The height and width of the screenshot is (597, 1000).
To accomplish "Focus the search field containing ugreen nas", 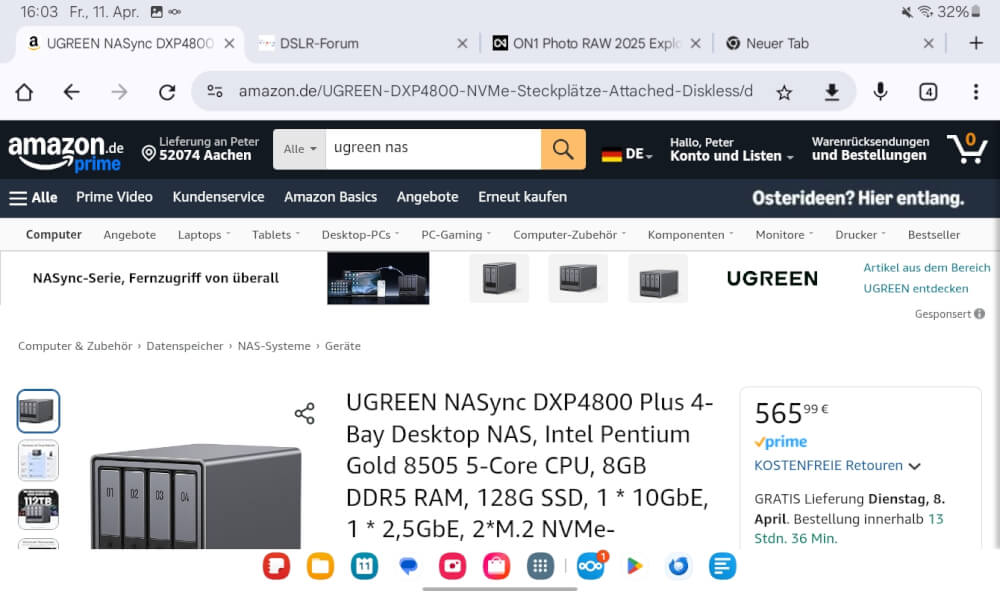I will pos(433,149).
